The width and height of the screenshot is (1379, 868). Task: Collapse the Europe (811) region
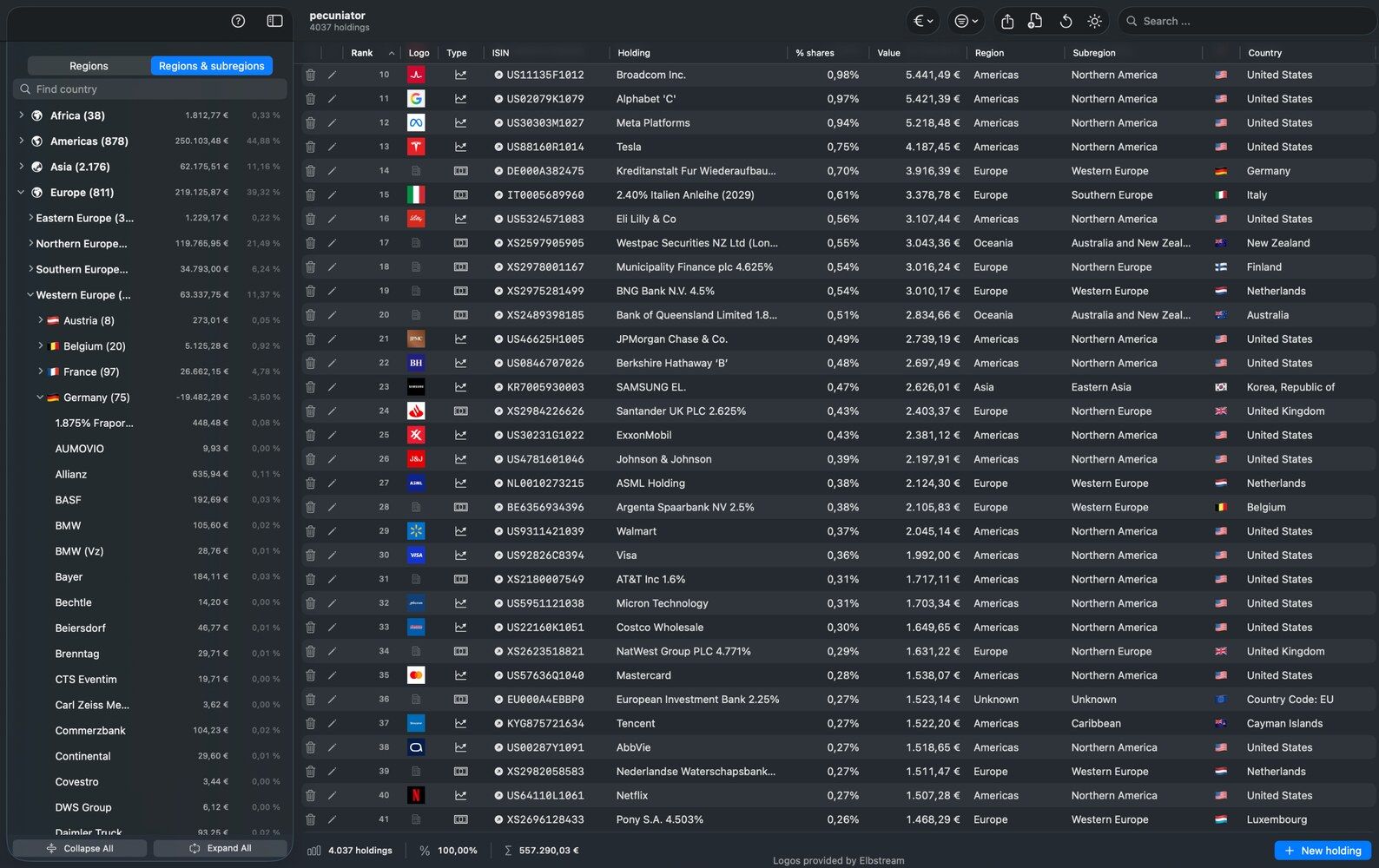[x=21, y=193]
